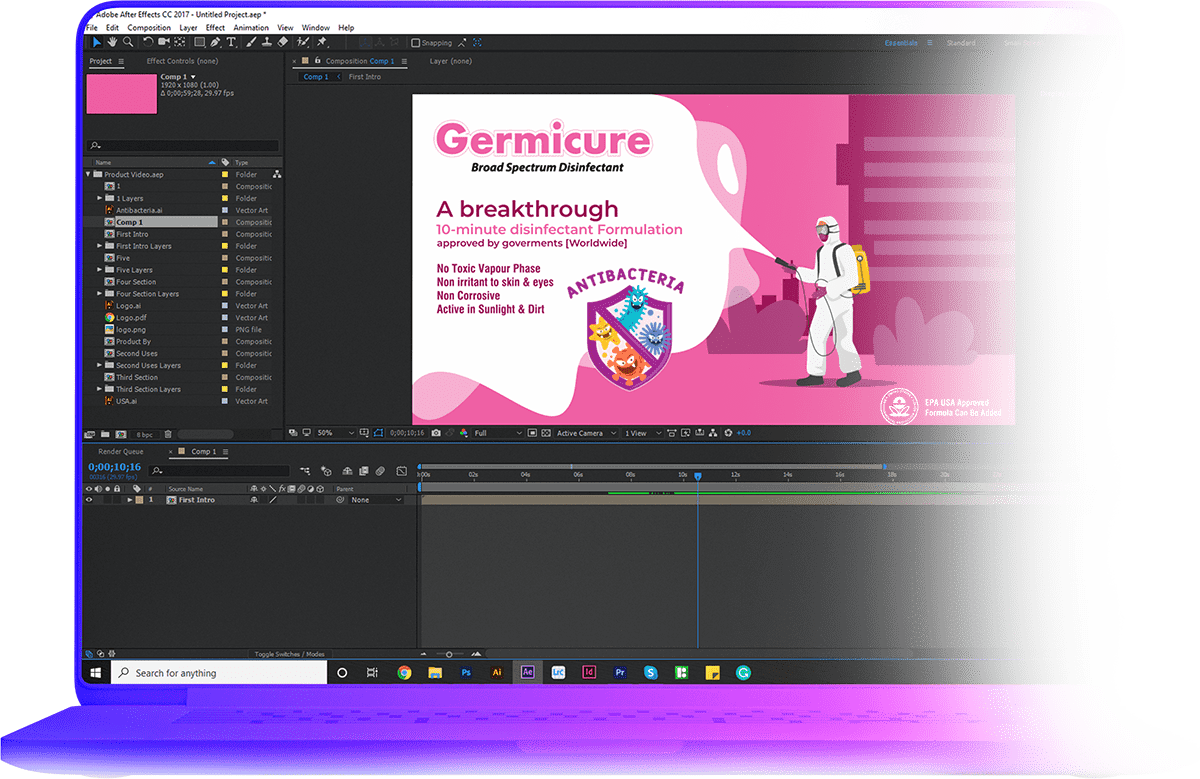Select the Eraser tool
The width and height of the screenshot is (1200, 779).
(283, 43)
